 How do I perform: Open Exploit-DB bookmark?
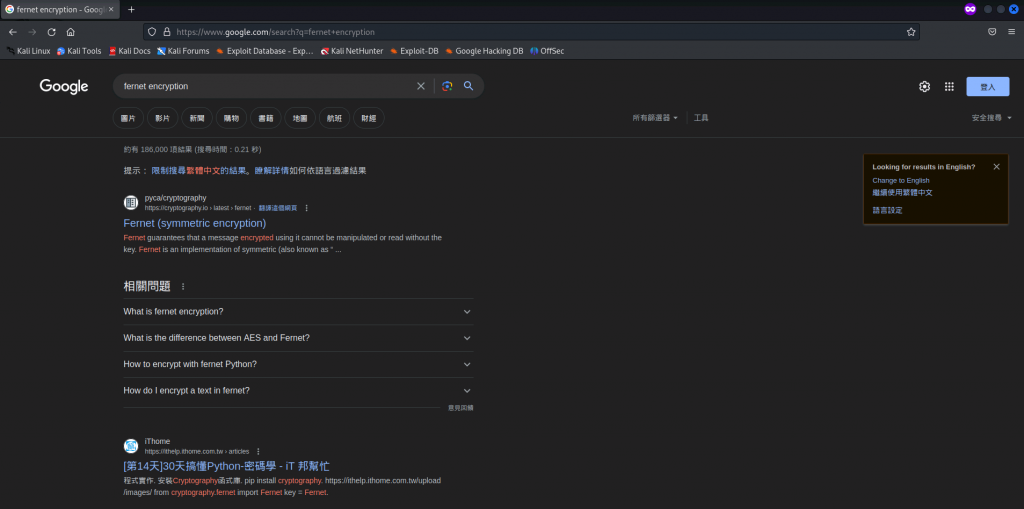tap(414, 51)
